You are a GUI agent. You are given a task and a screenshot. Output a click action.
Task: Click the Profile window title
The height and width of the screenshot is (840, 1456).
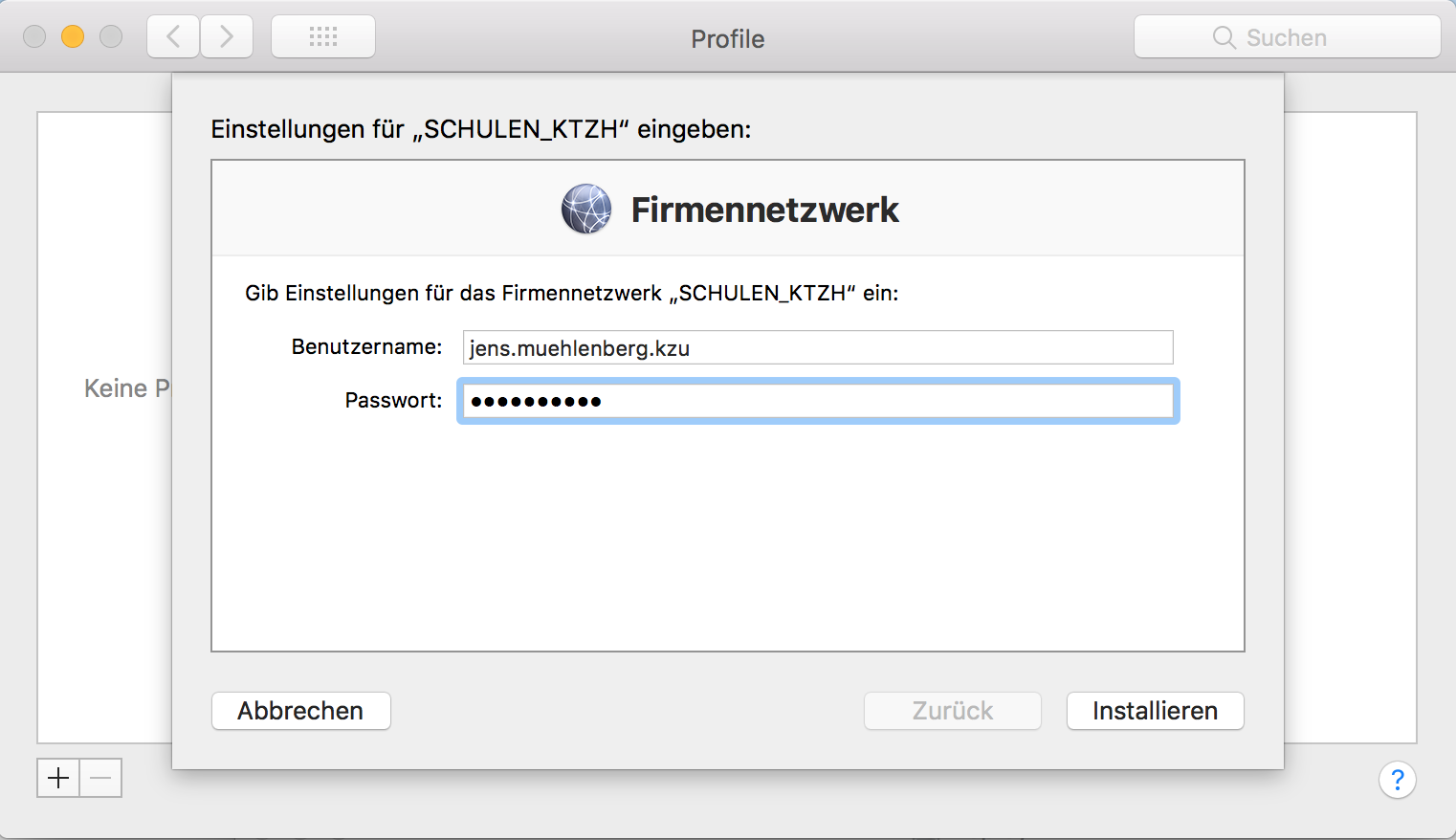(727, 39)
